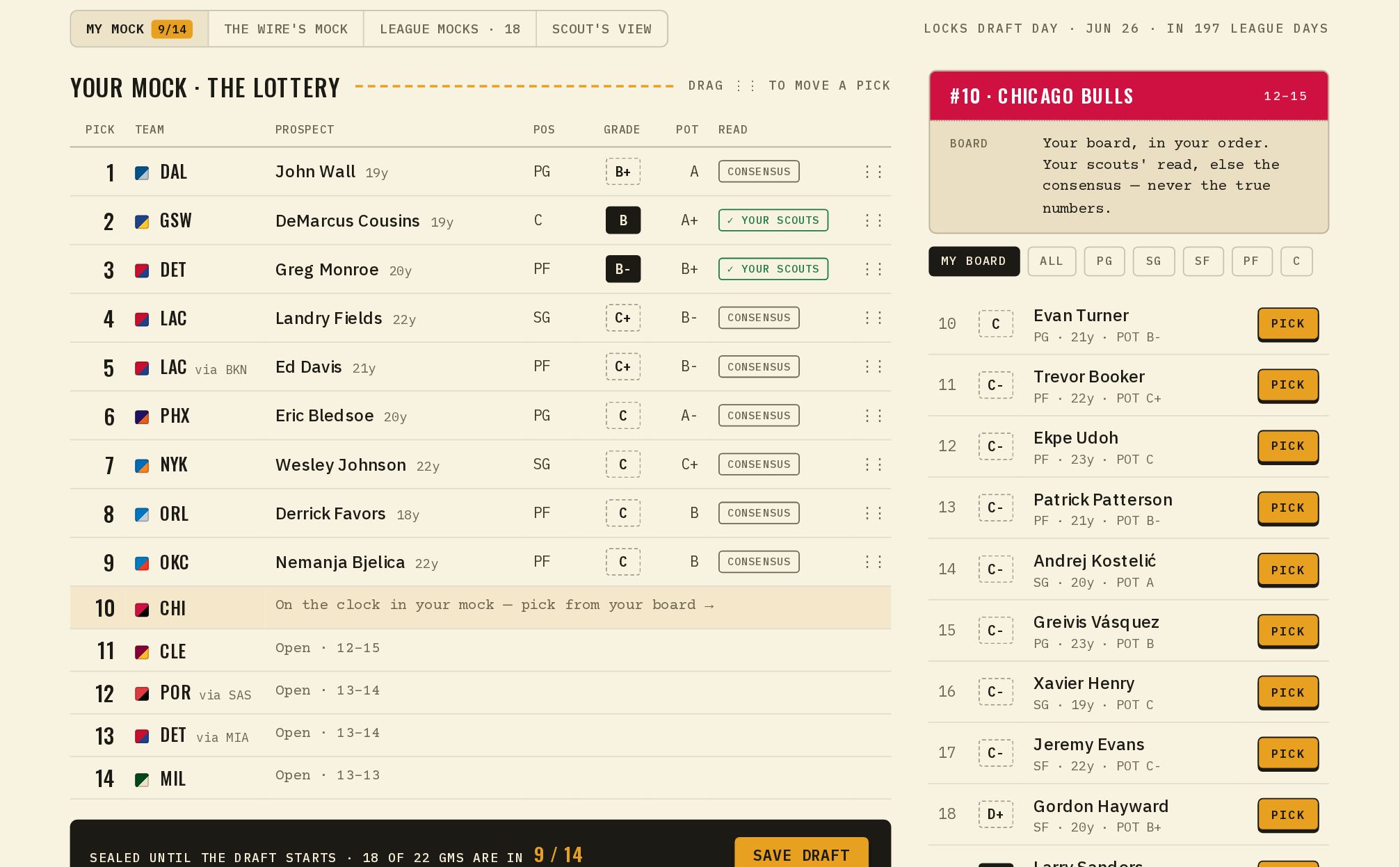Click the drag handle for DeMarcus Cousins
The width and height of the screenshot is (1400, 867).
coord(874,220)
